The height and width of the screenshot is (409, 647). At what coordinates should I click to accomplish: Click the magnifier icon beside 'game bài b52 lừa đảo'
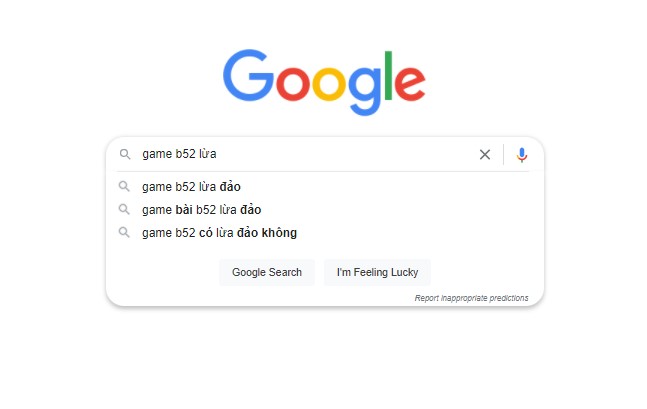[125, 209]
